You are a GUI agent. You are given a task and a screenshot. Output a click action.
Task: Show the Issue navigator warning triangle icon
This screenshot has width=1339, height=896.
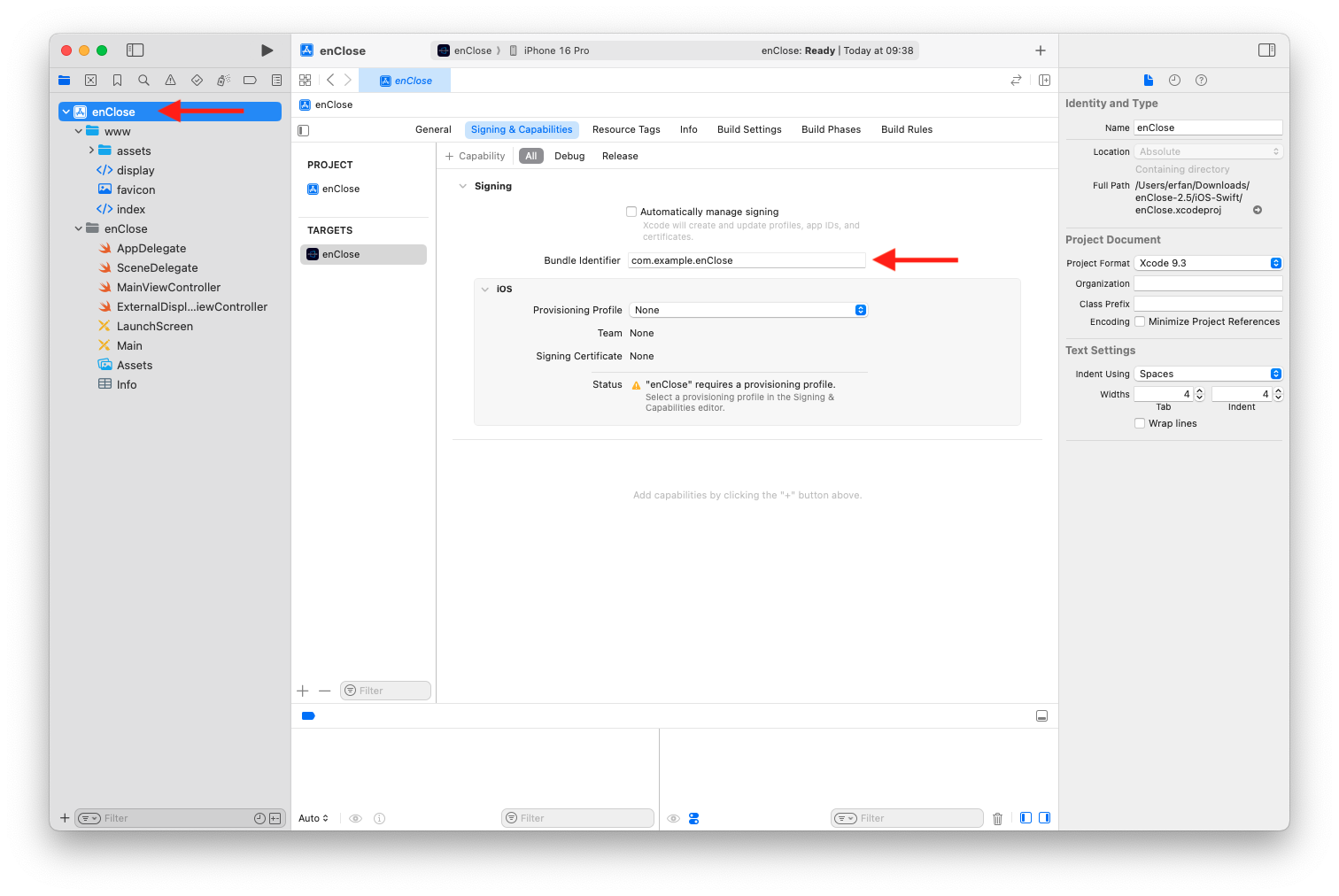tap(170, 80)
